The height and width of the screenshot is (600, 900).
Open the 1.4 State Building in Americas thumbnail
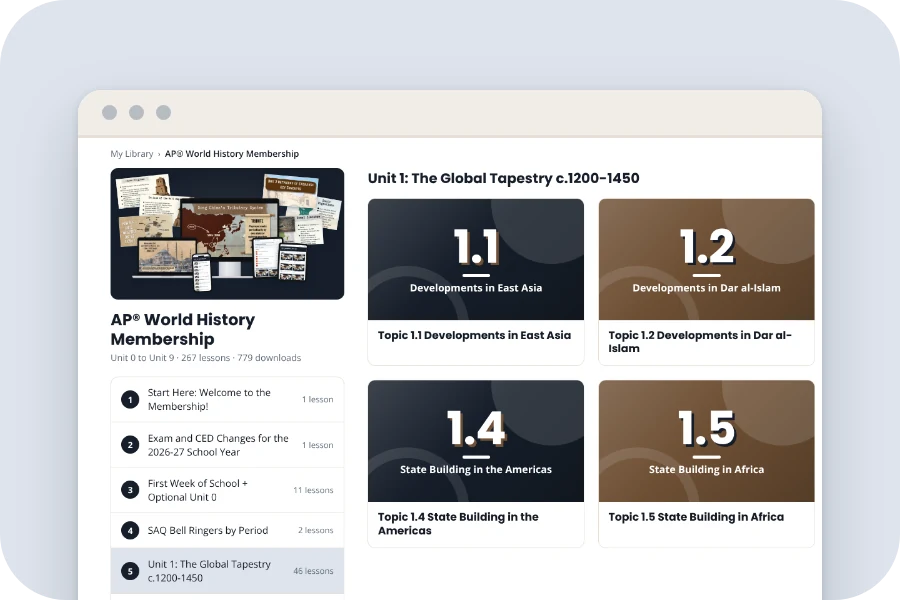point(476,441)
